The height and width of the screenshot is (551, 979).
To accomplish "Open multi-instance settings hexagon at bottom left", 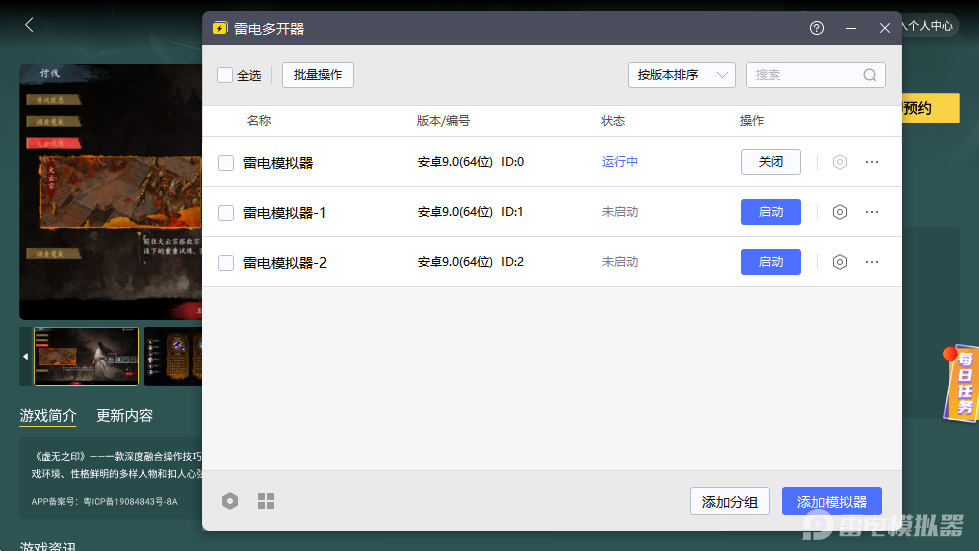I will 230,501.
